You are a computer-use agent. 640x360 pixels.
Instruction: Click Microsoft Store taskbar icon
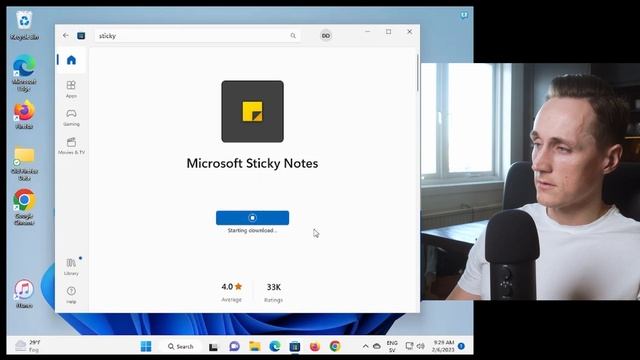pyautogui.click(x=295, y=347)
